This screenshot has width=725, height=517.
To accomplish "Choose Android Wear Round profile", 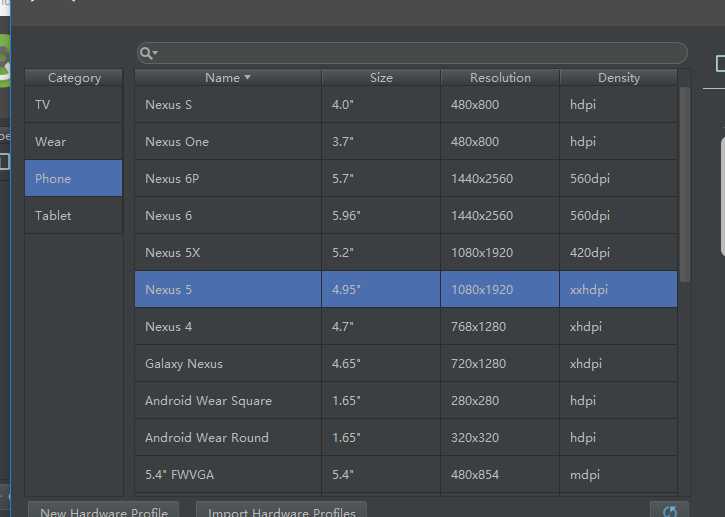I will (x=406, y=437).
